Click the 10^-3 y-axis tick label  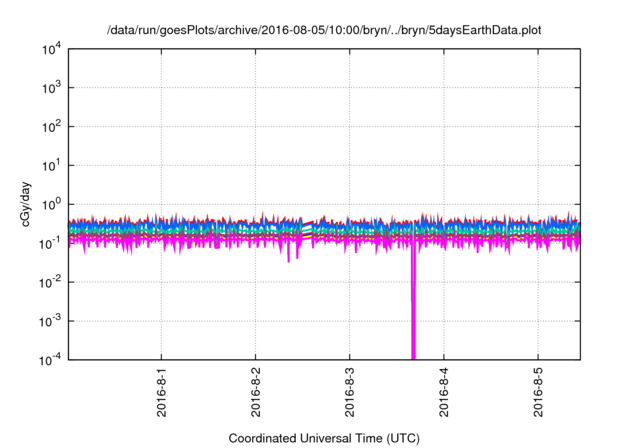click(52, 321)
